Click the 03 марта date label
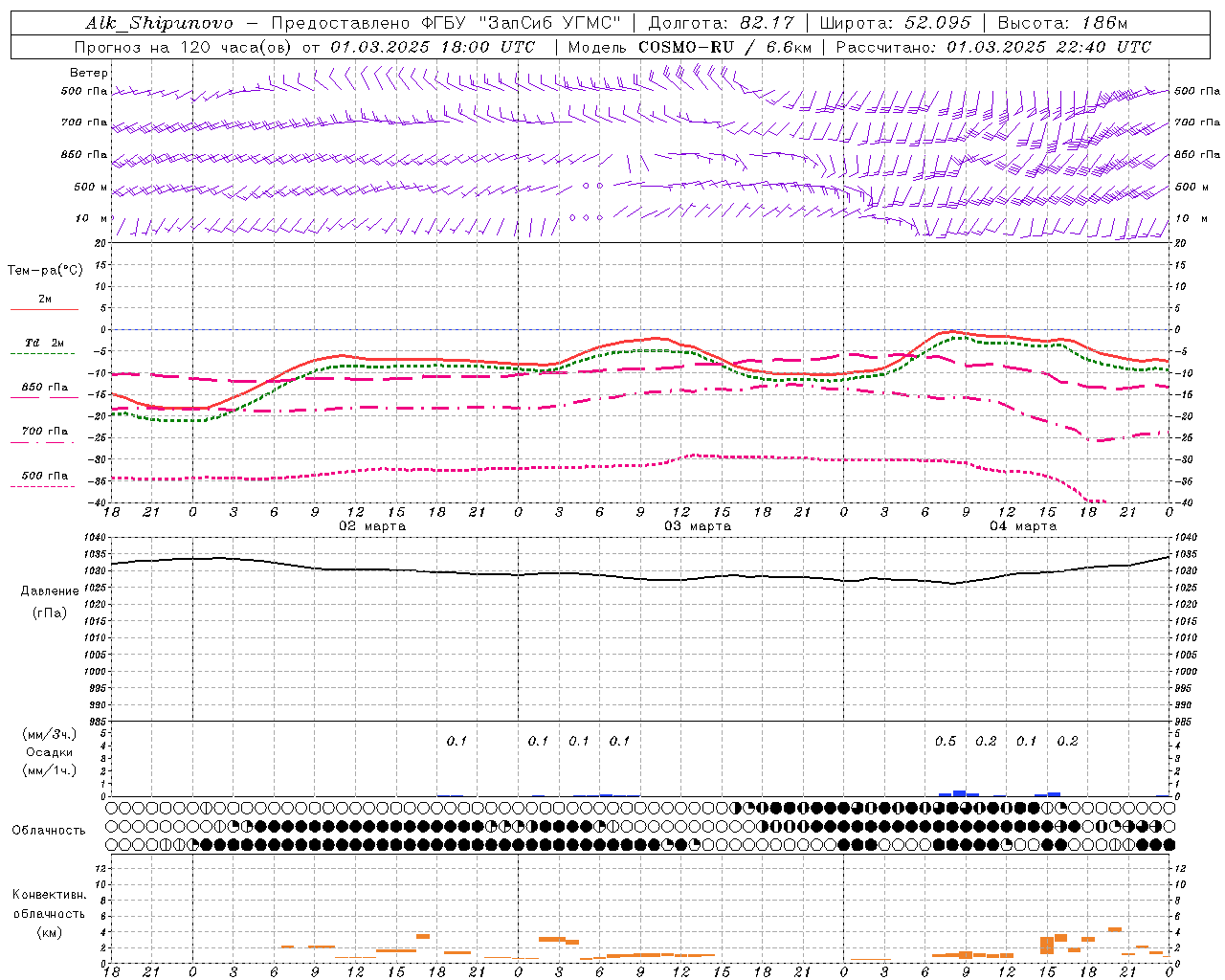Viewport: 1225px width, 980px height. click(698, 526)
